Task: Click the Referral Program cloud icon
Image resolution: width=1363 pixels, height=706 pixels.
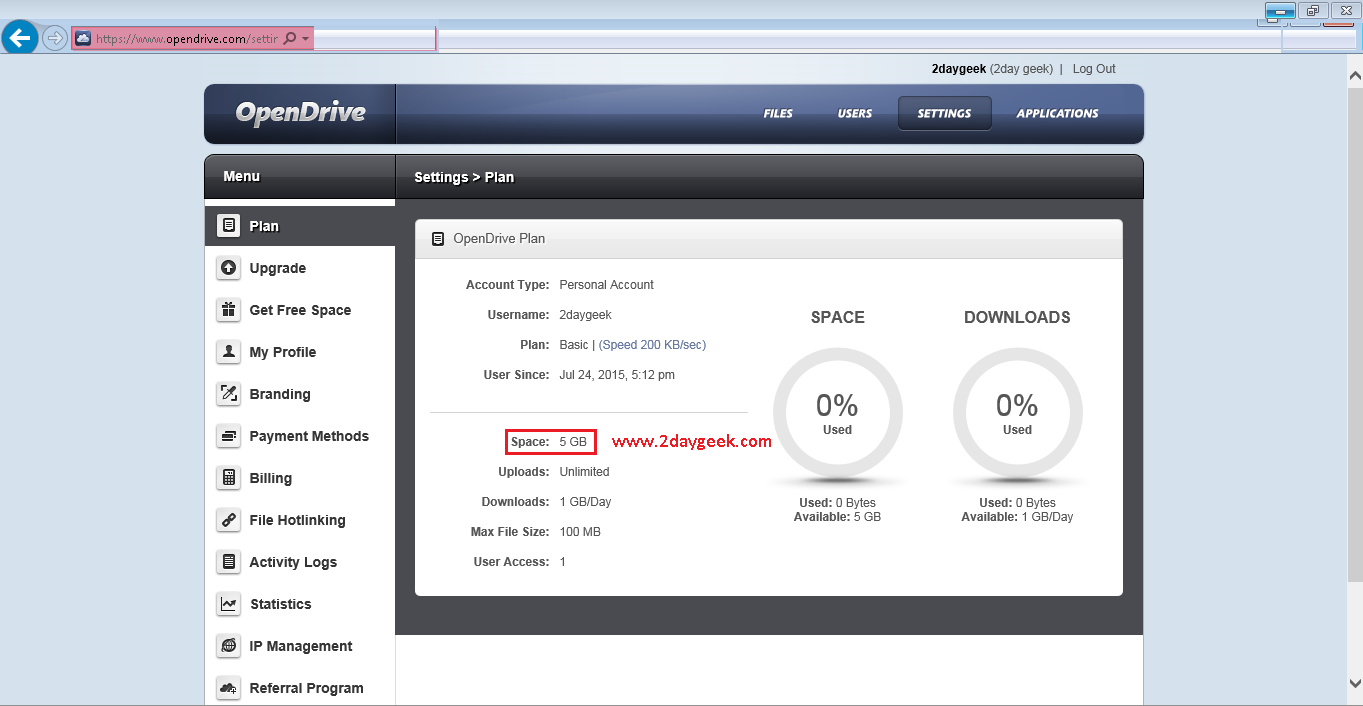Action: point(229,687)
